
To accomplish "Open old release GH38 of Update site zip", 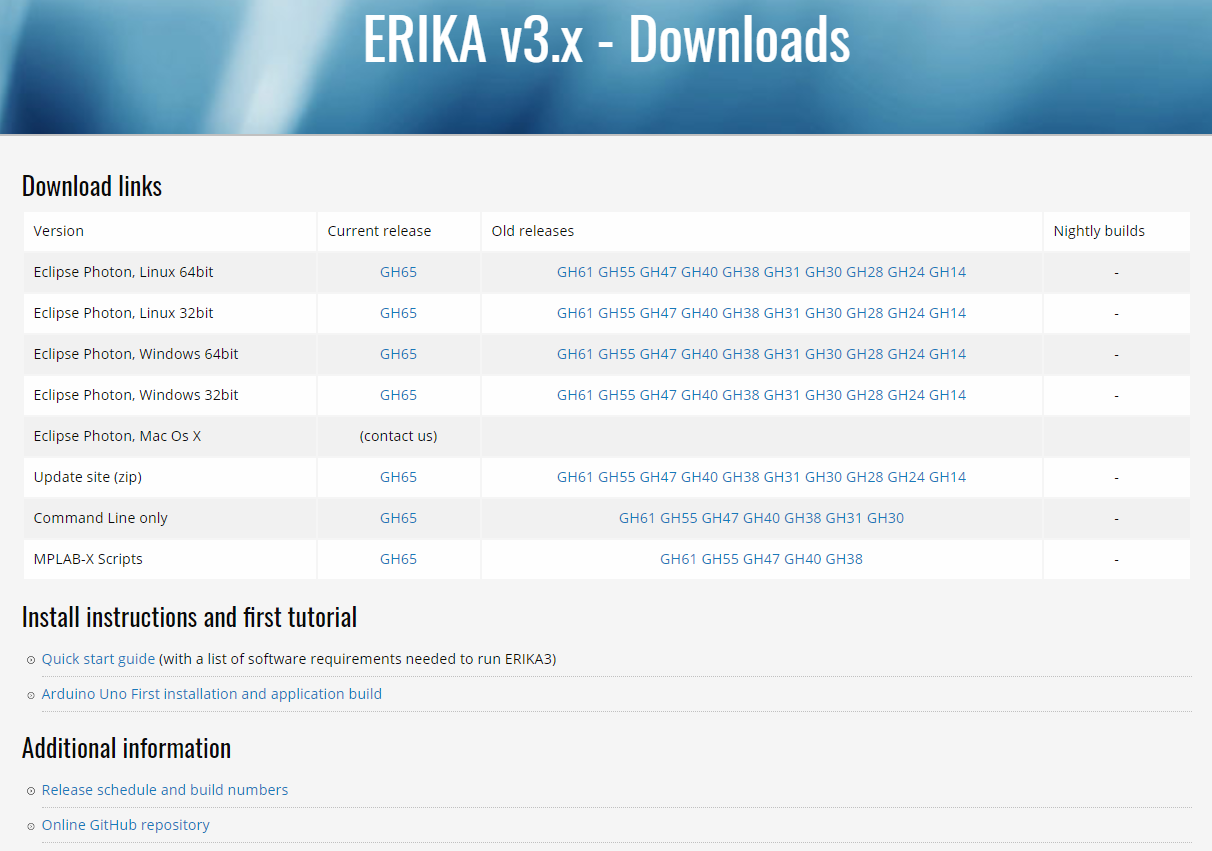I will [x=741, y=477].
